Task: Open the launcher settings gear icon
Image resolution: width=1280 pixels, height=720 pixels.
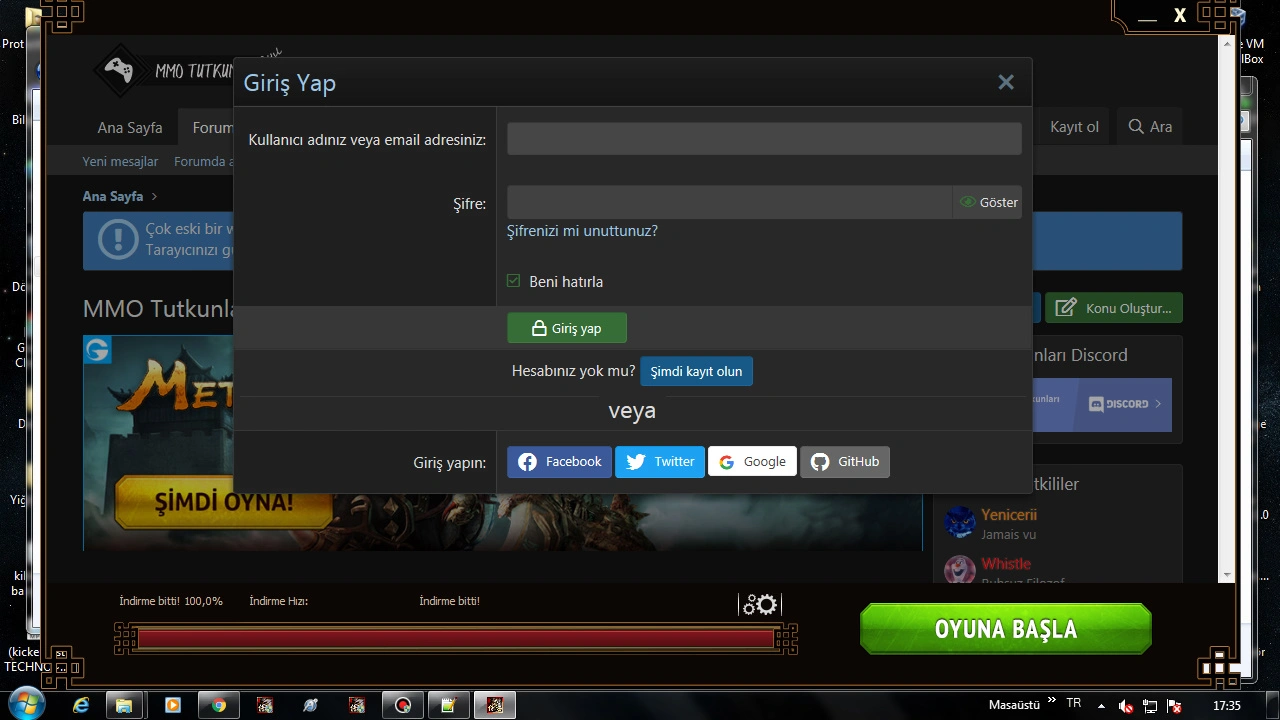Action: click(761, 604)
